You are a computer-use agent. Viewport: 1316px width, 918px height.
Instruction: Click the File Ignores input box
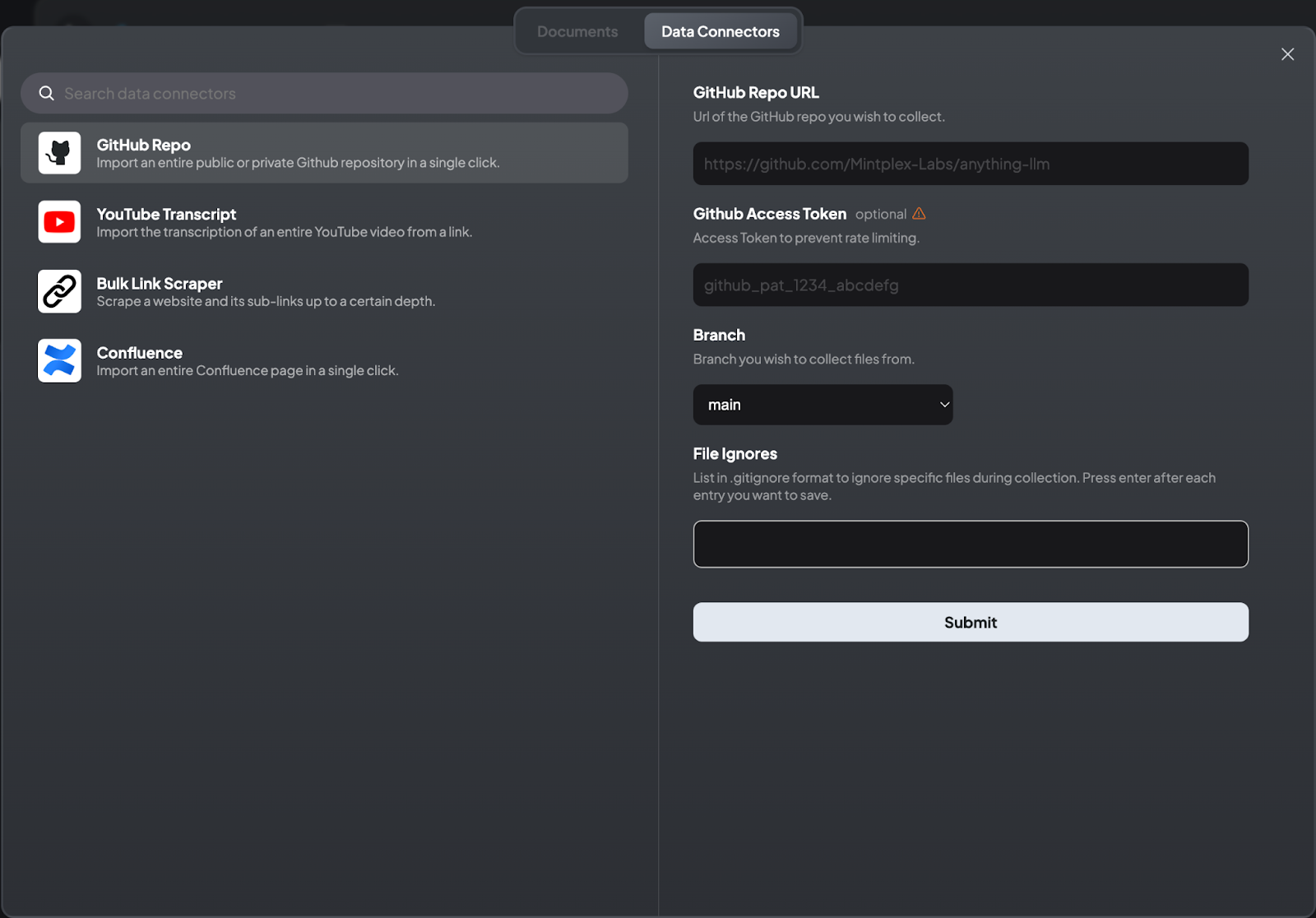[x=971, y=544]
